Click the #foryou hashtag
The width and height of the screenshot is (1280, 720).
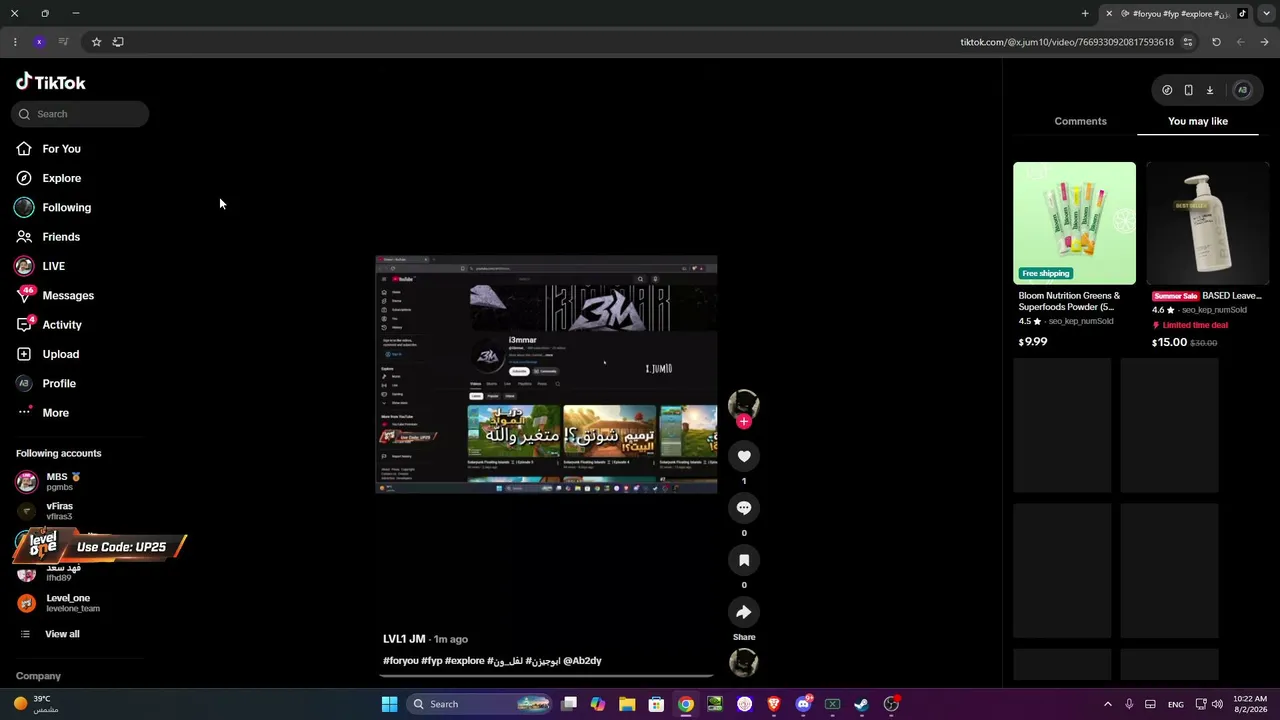point(400,661)
